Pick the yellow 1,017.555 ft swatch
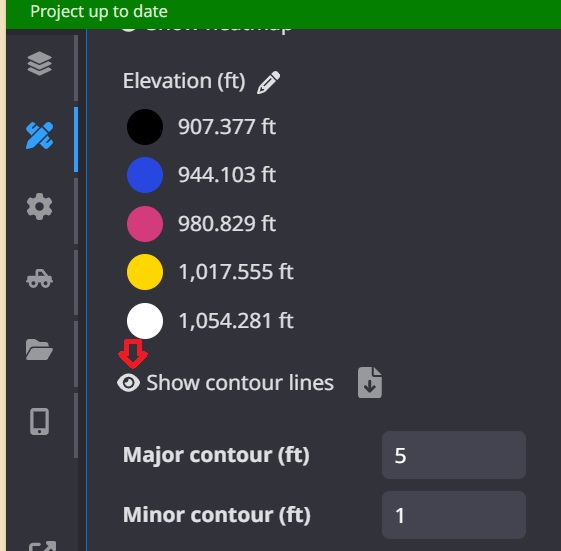 point(145,272)
